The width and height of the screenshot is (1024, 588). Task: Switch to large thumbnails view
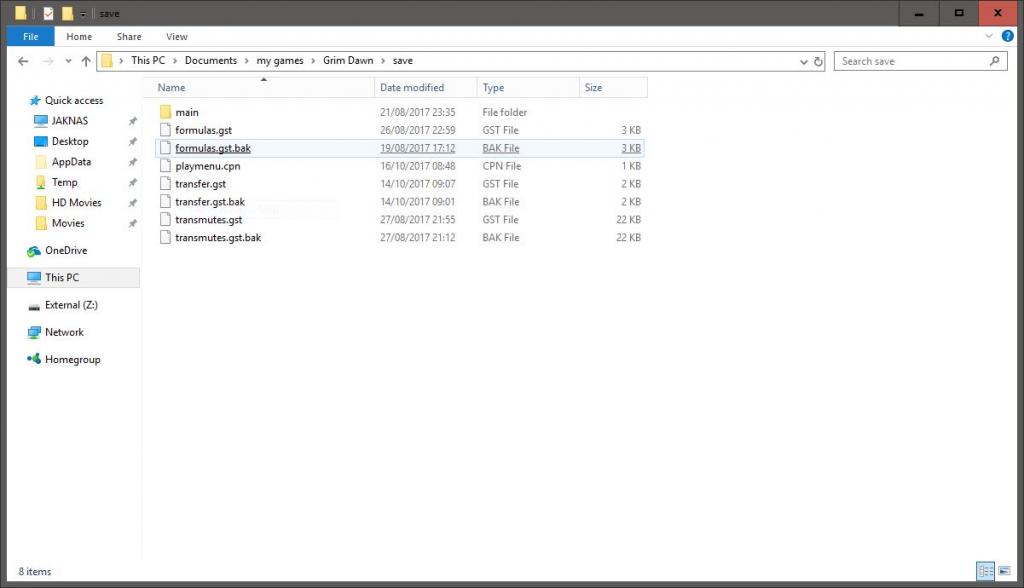click(1003, 571)
